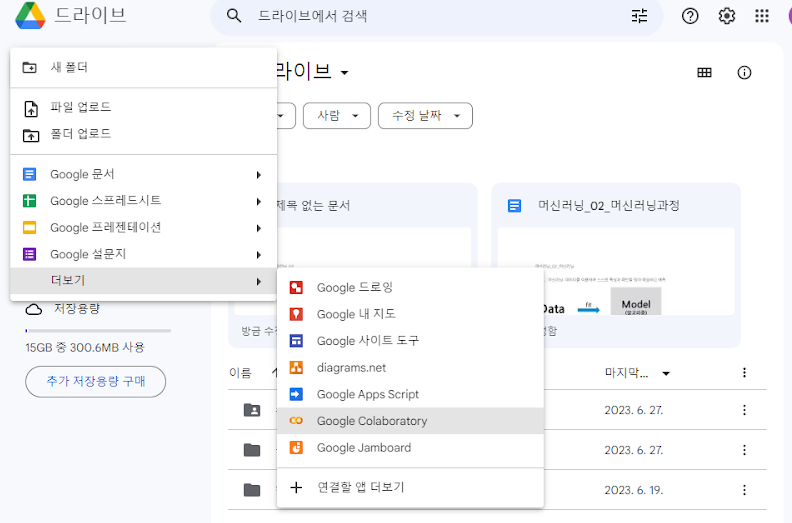792x523 pixels.
Task: Choose 파일 업로드 from the menu
Action: (x=143, y=107)
